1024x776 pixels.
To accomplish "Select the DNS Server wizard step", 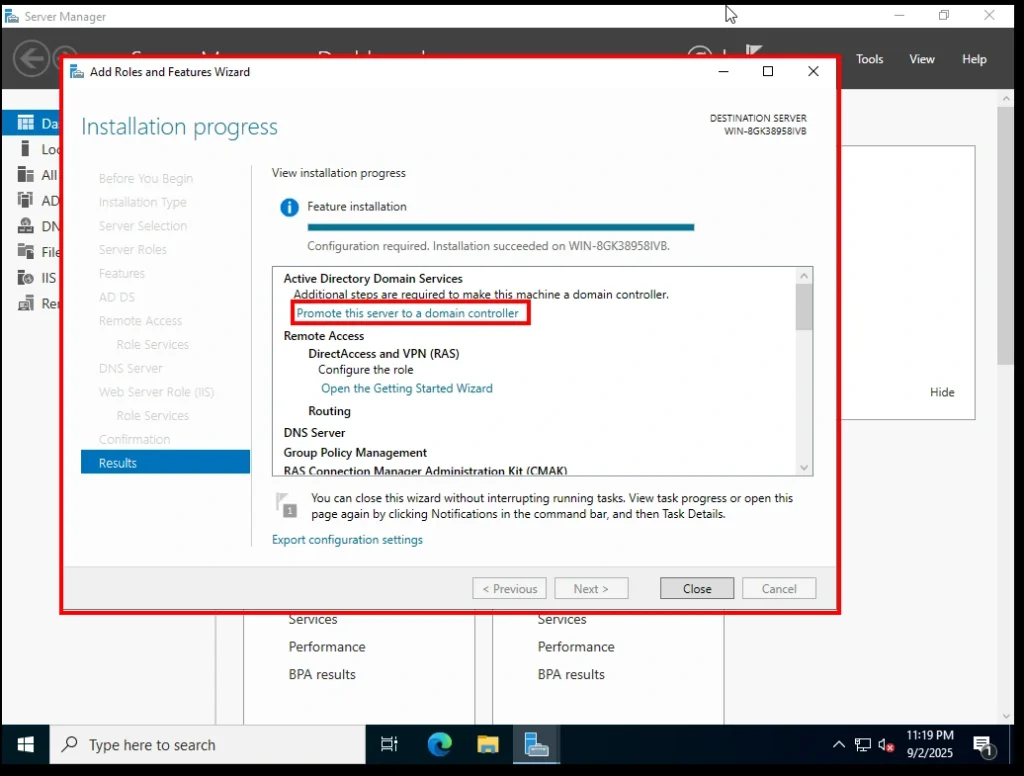I will 130,368.
